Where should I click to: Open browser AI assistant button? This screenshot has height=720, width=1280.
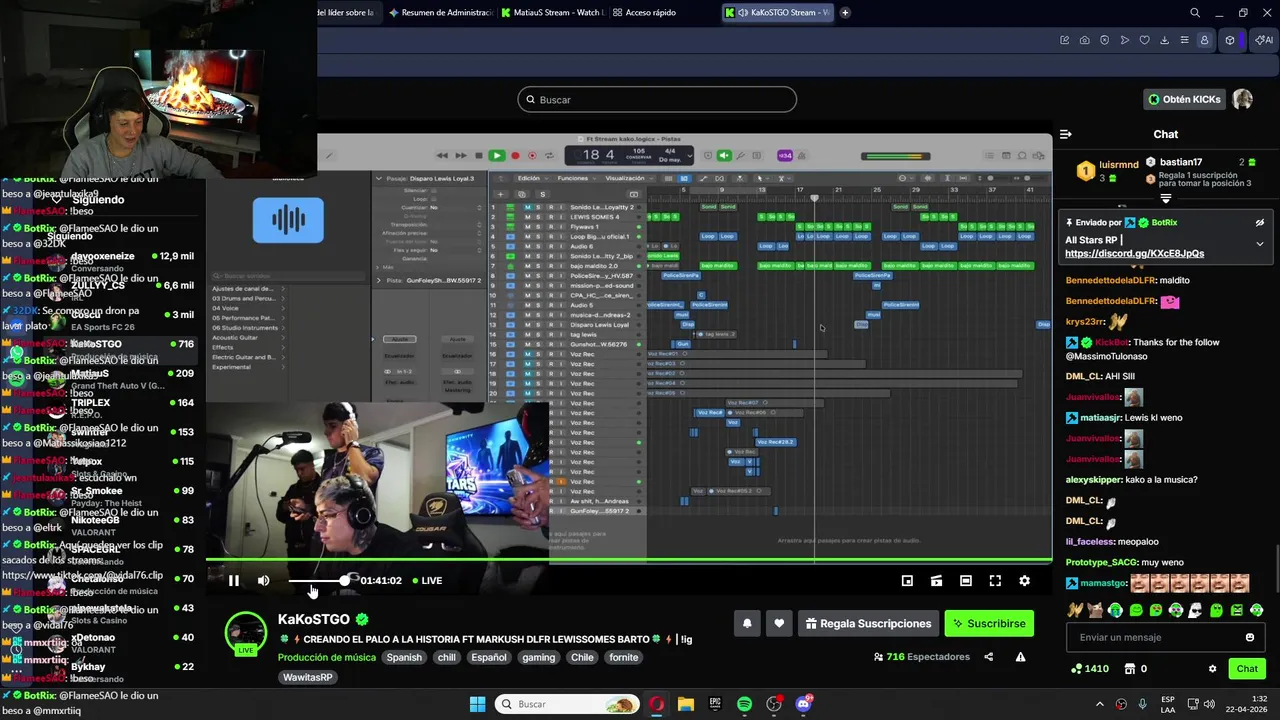click(x=1265, y=40)
